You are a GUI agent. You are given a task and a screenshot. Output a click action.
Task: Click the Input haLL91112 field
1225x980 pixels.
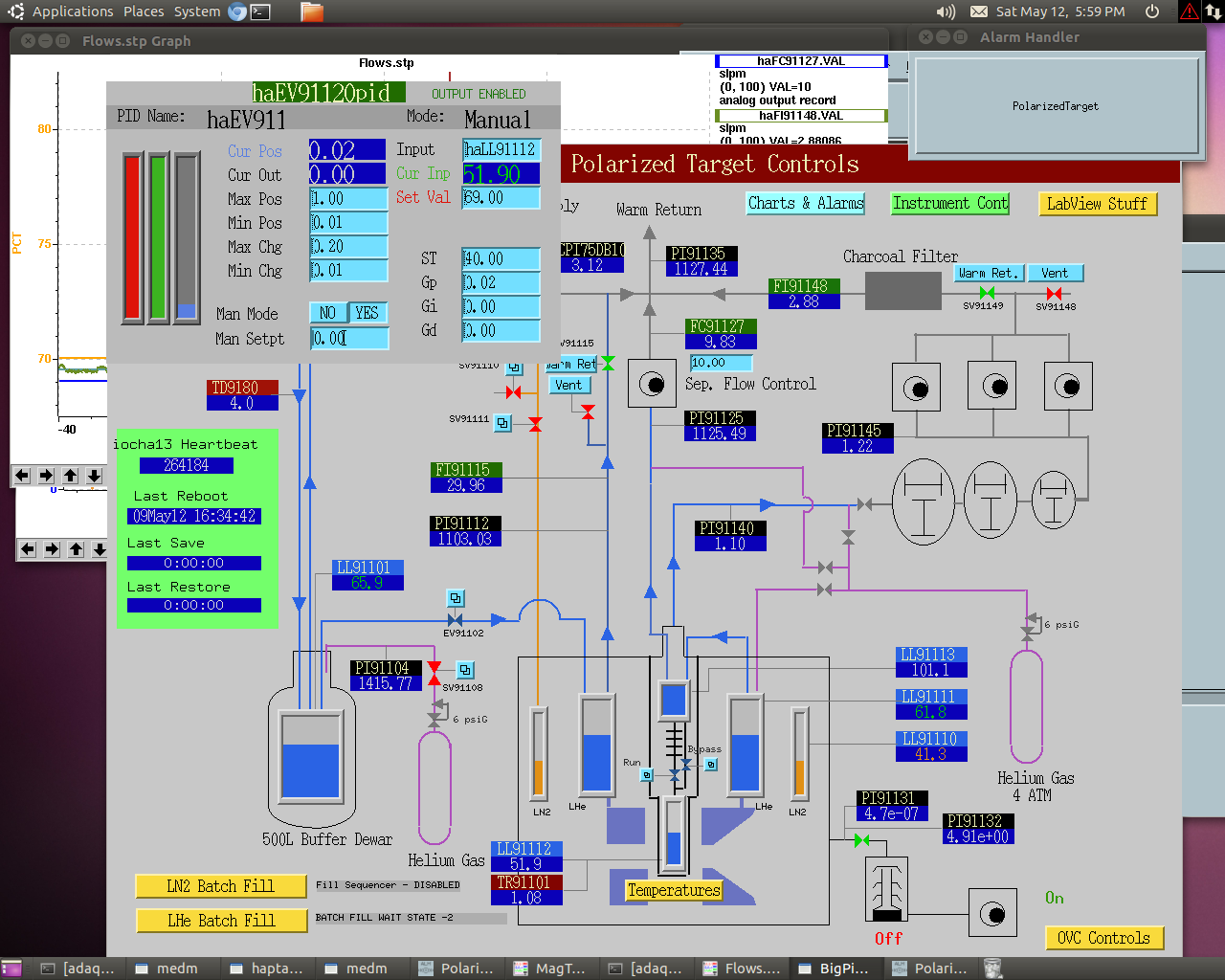point(501,149)
